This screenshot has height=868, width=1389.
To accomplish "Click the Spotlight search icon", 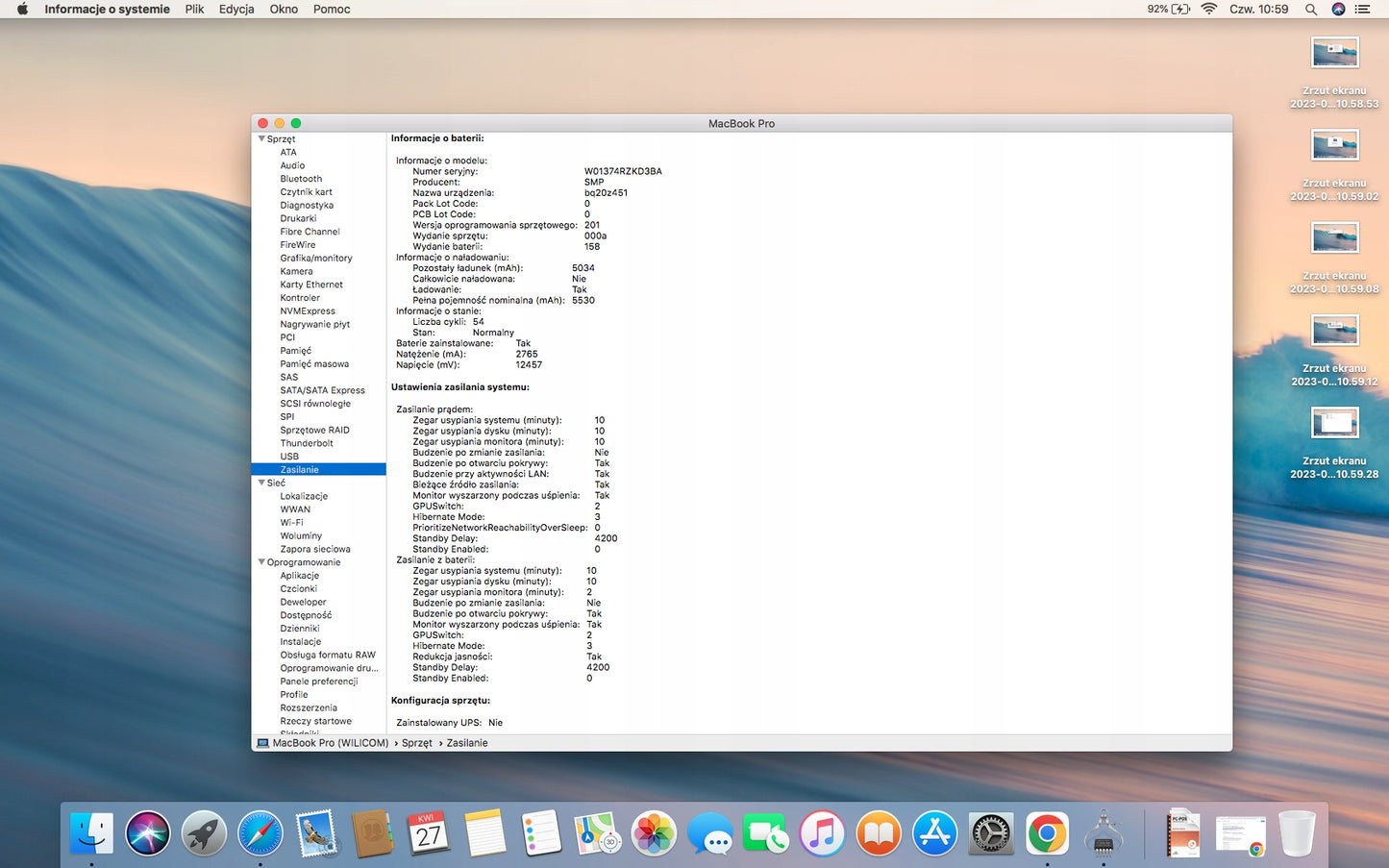I will point(1310,9).
